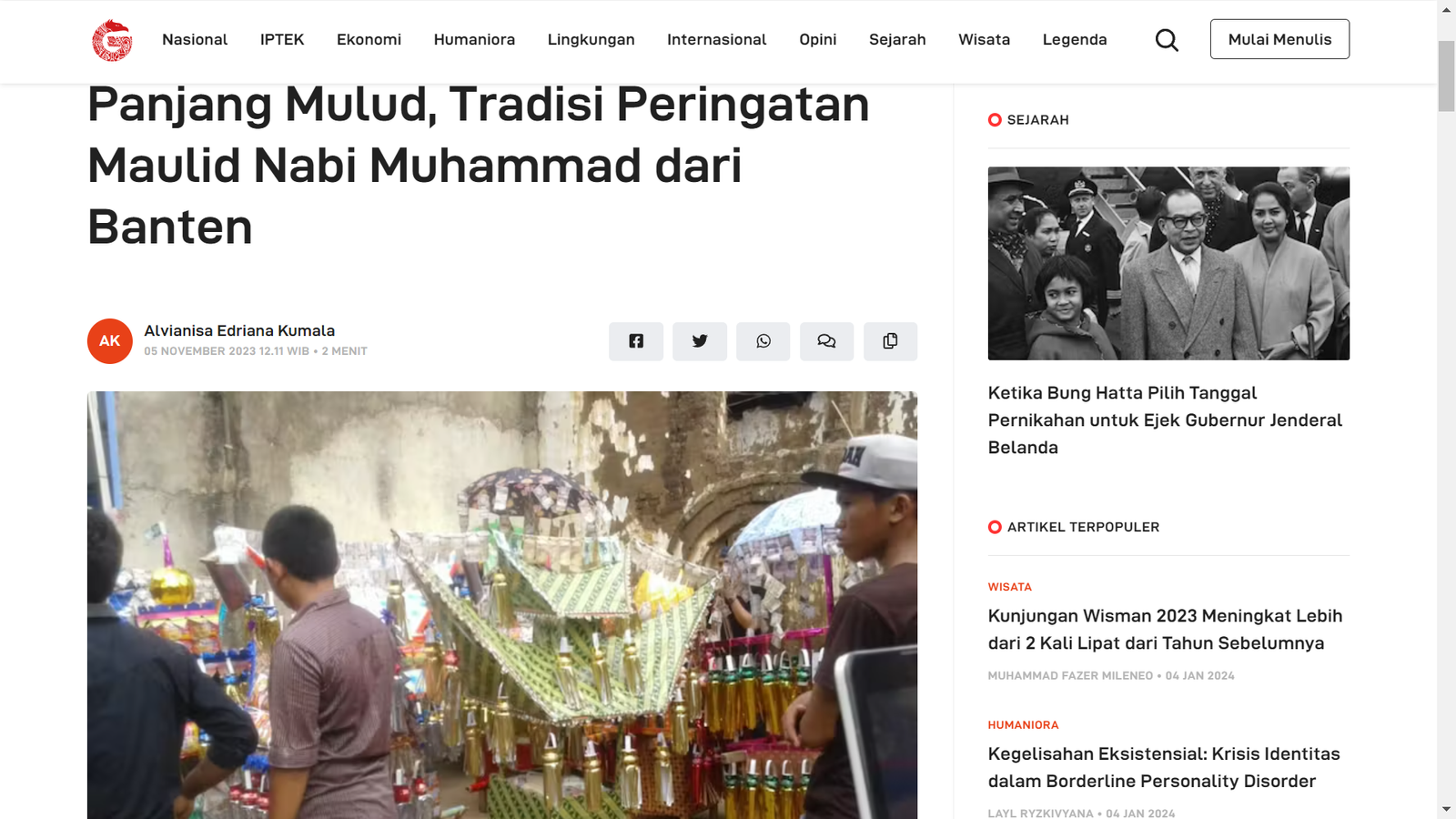Share article on Facebook

(x=636, y=341)
